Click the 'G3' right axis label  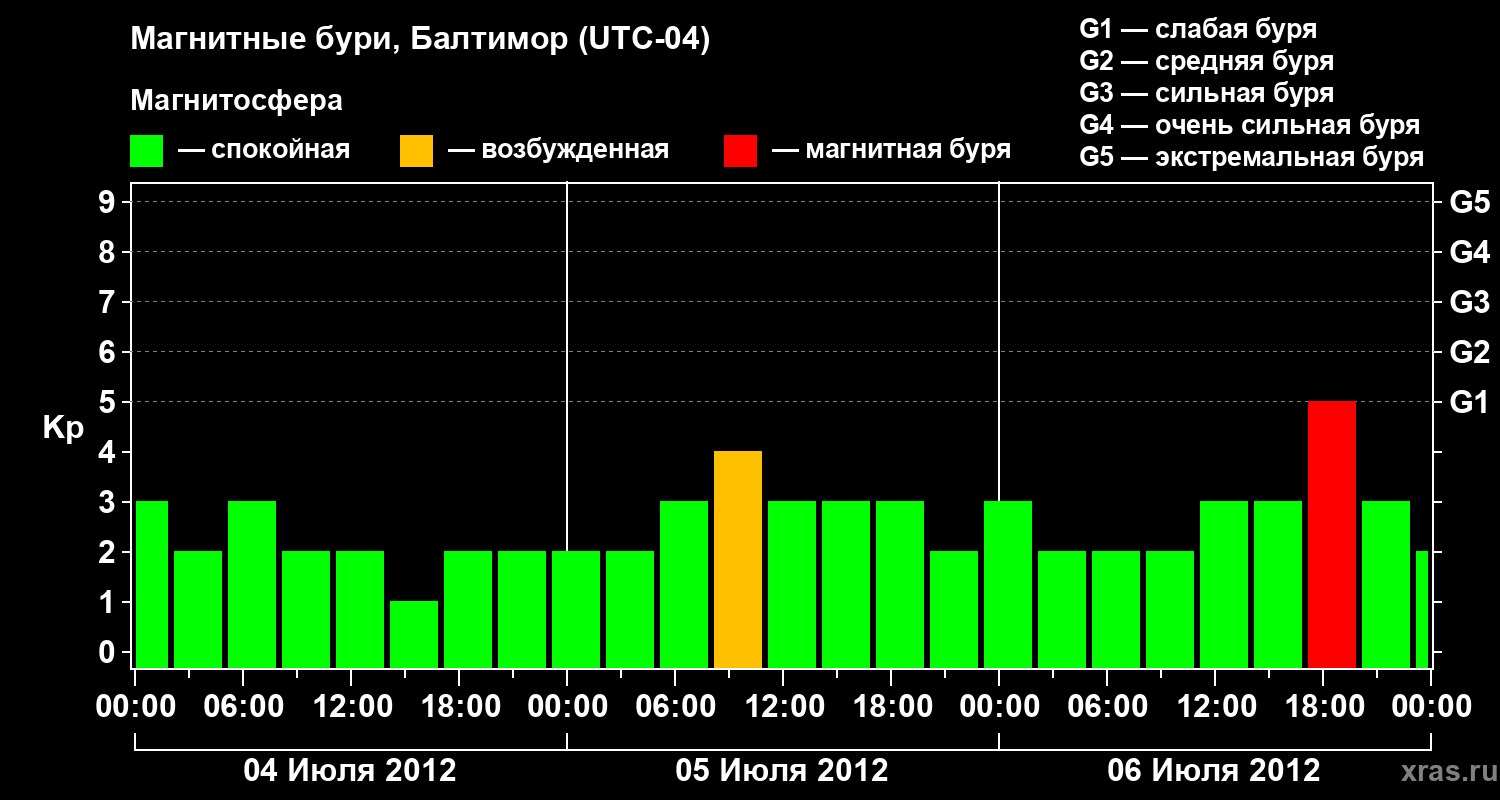tap(1469, 302)
